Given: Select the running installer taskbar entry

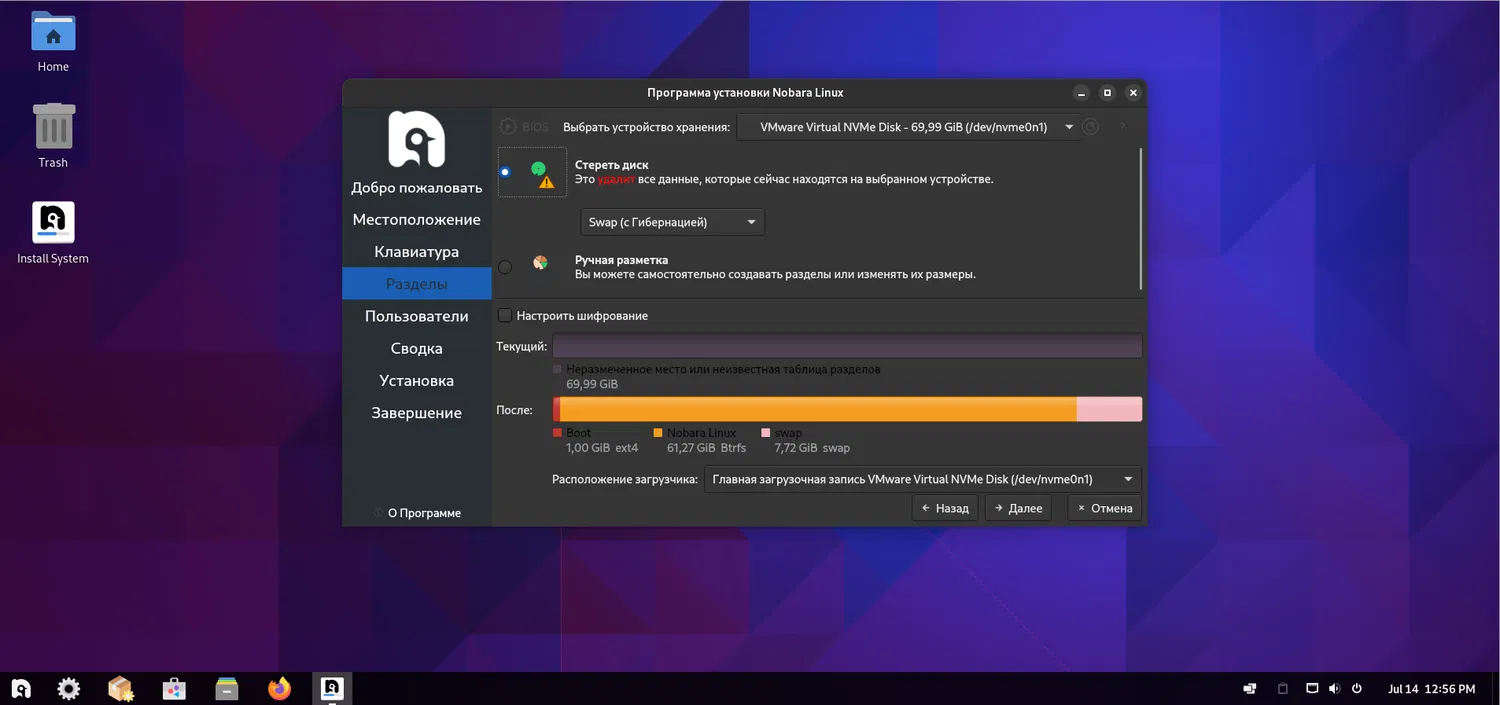Looking at the screenshot, I should 331,688.
